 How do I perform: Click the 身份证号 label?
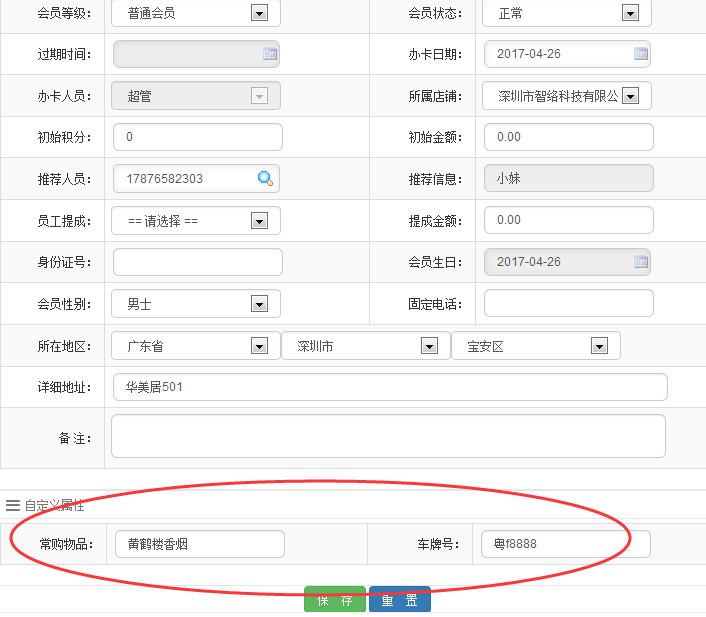click(64, 262)
